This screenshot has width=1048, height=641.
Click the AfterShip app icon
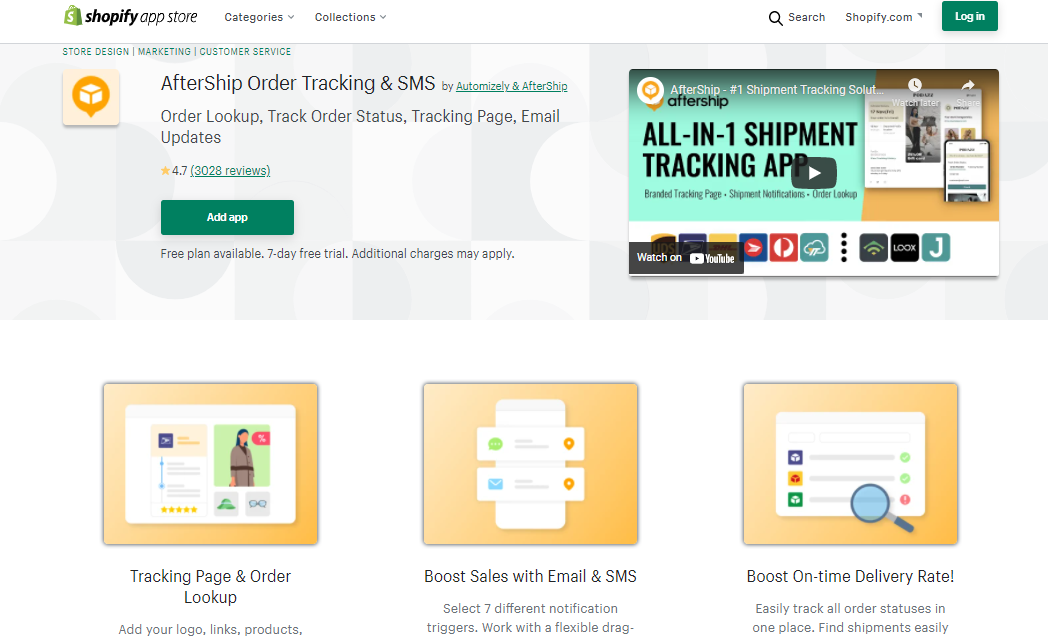91,97
